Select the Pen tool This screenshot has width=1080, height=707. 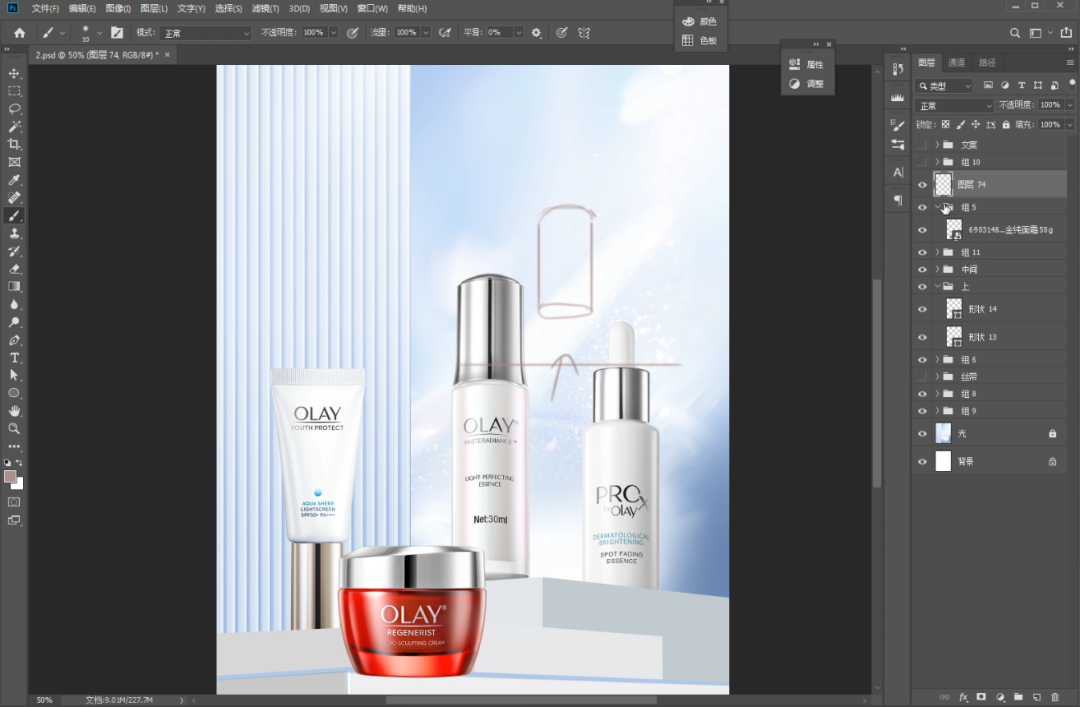(x=14, y=340)
